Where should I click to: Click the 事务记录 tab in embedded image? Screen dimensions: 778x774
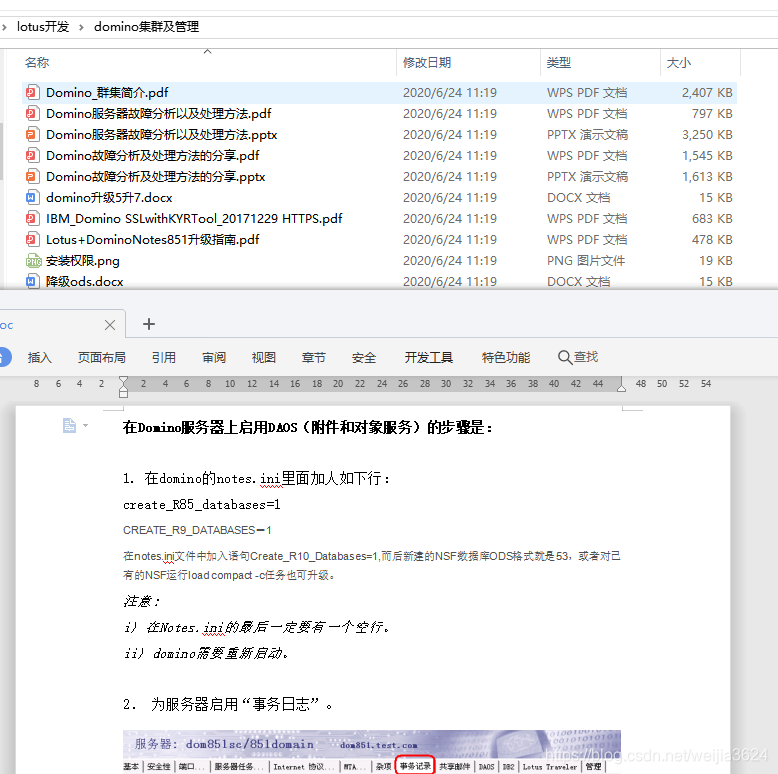click(415, 766)
